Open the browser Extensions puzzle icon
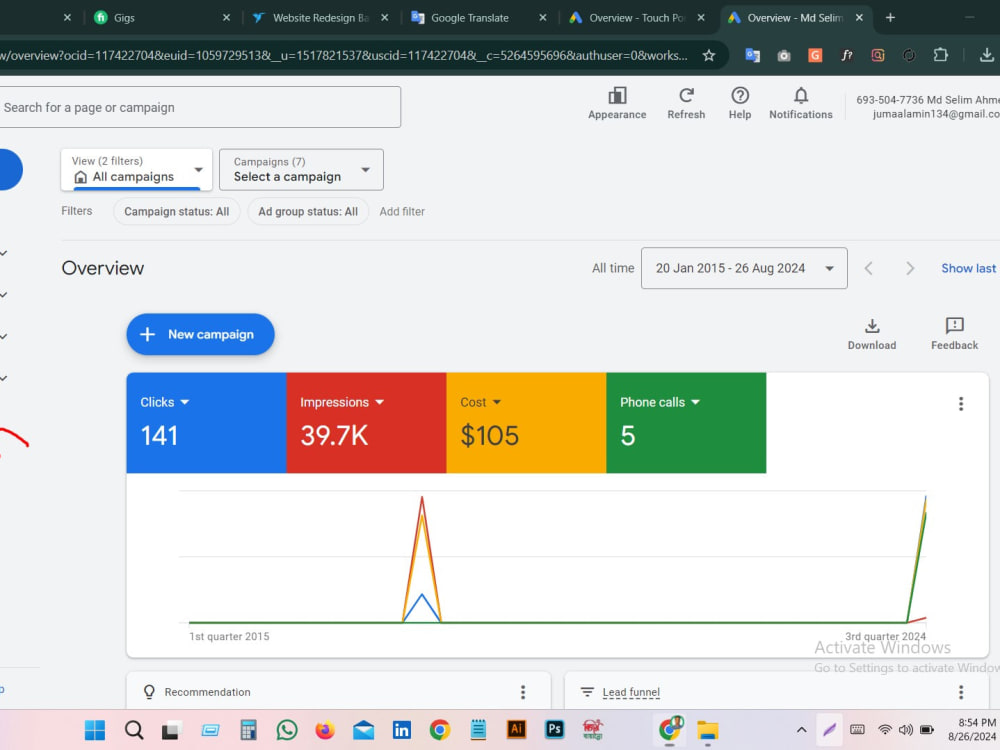Viewport: 1000px width, 750px height. [940, 55]
